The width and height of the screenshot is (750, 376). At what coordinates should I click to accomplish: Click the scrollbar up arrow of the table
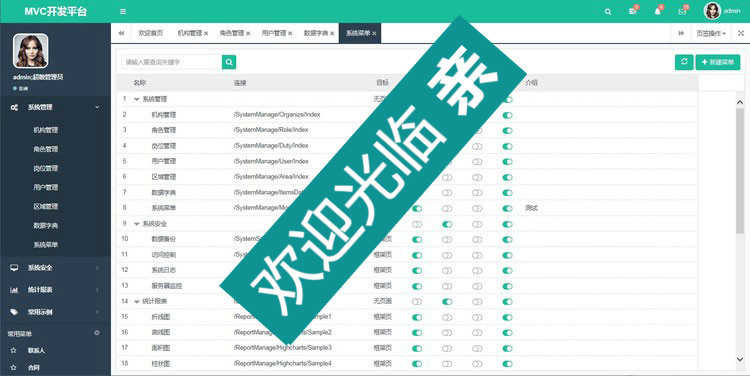coord(740,102)
